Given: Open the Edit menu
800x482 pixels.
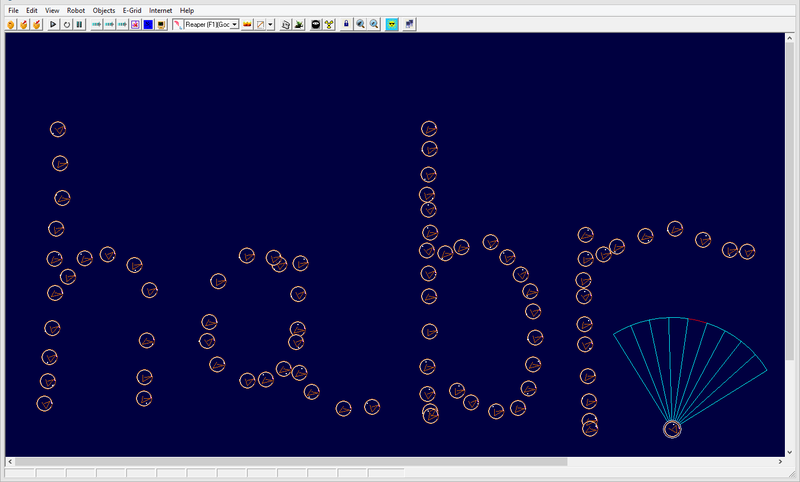Looking at the screenshot, I should (x=32, y=10).
